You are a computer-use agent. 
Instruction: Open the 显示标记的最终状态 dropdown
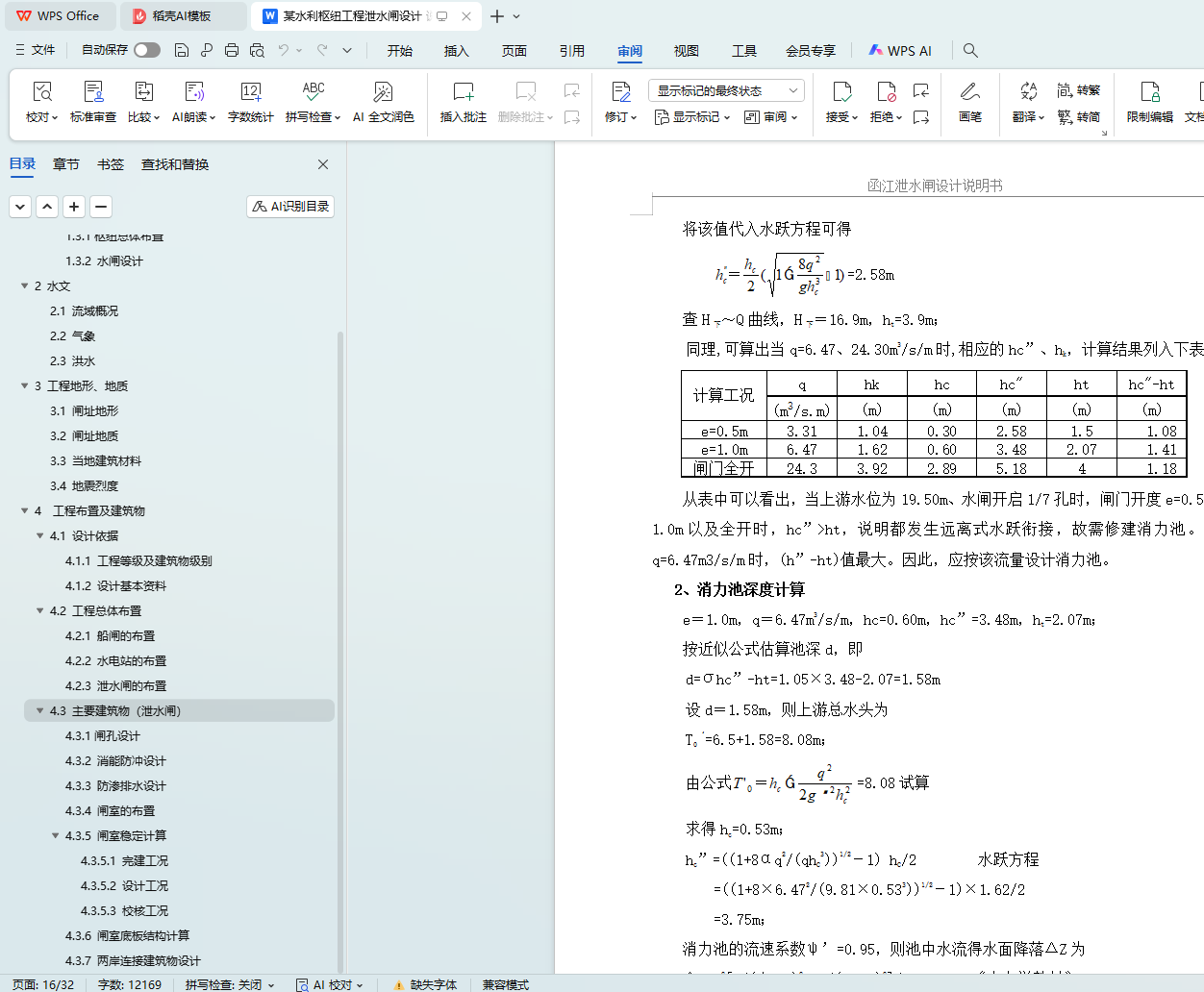click(726, 90)
